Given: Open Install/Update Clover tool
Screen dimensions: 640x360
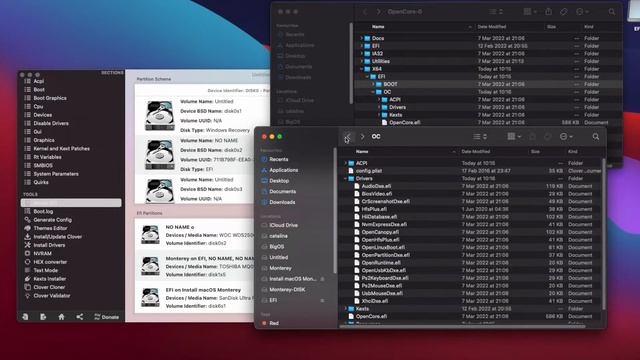Looking at the screenshot, I should [58, 237].
